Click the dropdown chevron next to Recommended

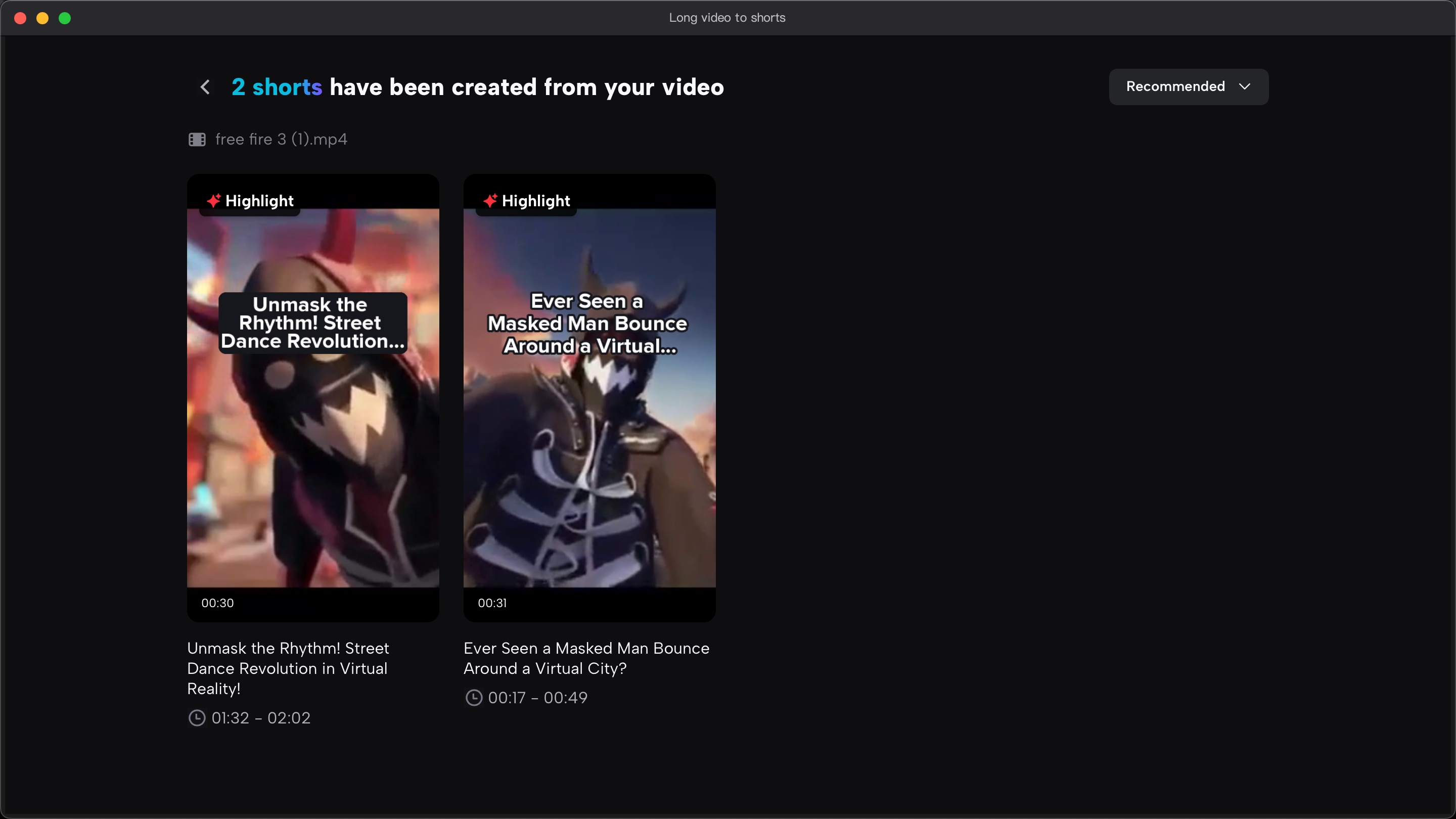1244,86
